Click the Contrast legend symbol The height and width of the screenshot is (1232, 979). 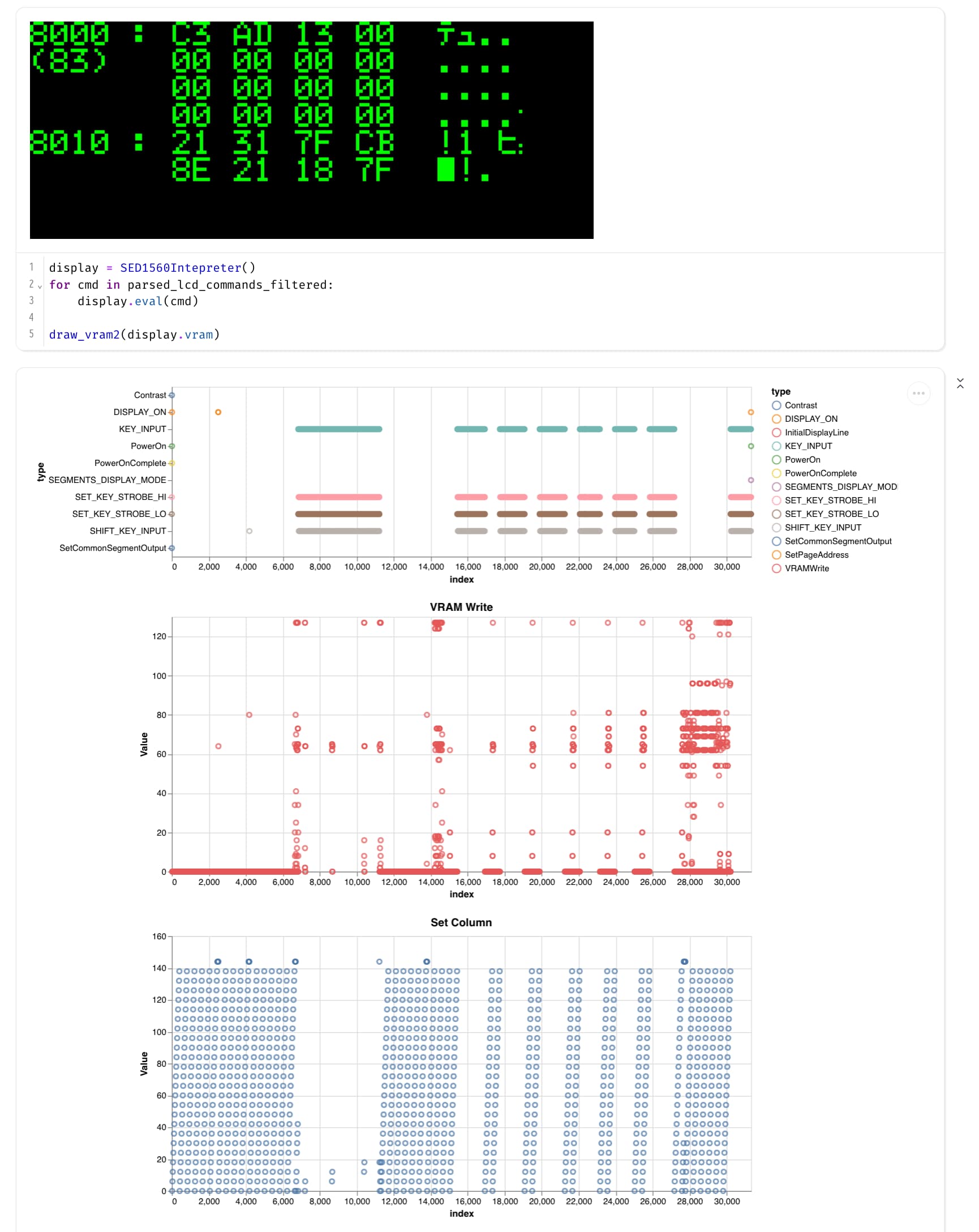pos(776,405)
